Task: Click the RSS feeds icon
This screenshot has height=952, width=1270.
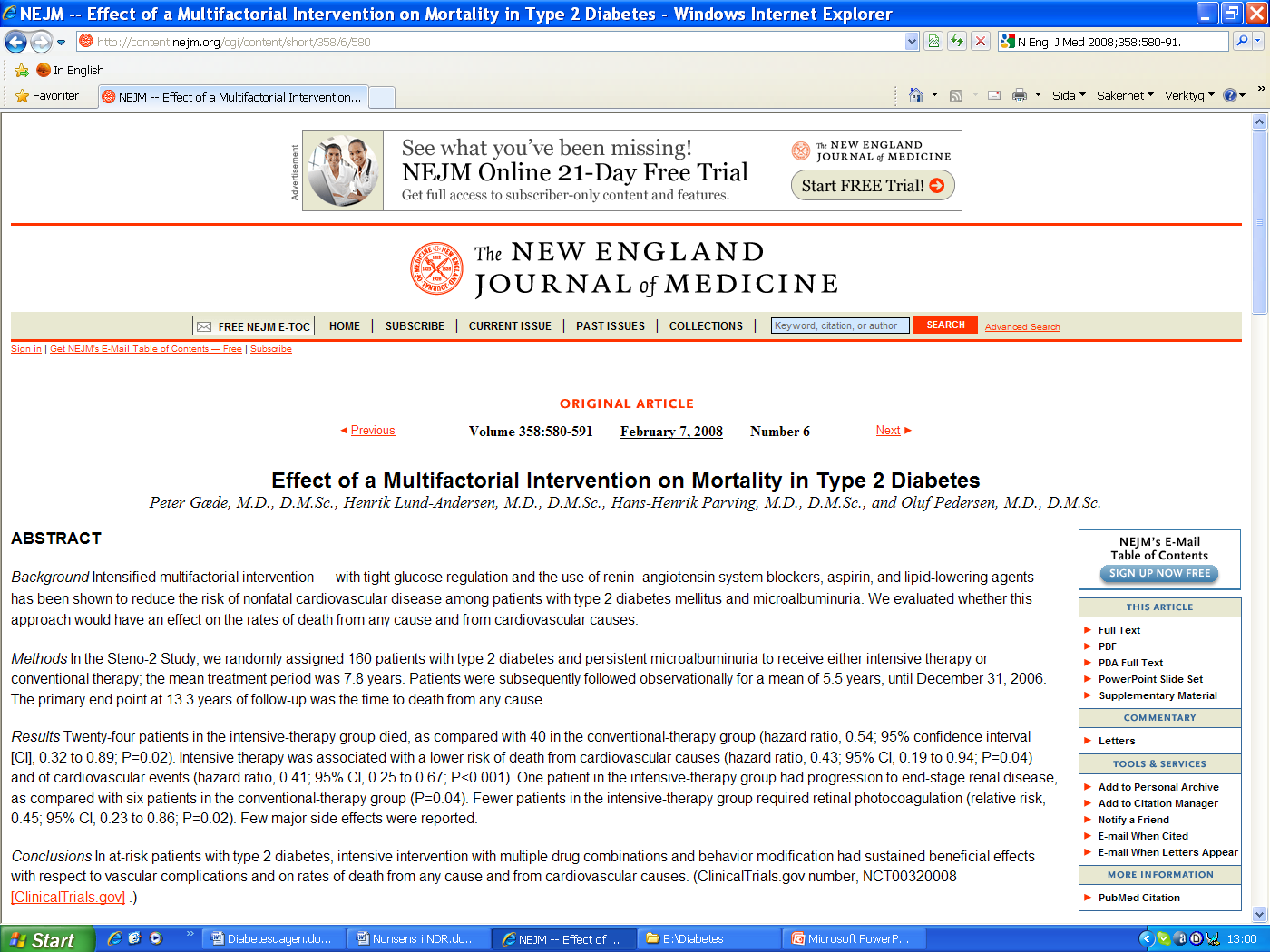Action: (x=956, y=95)
